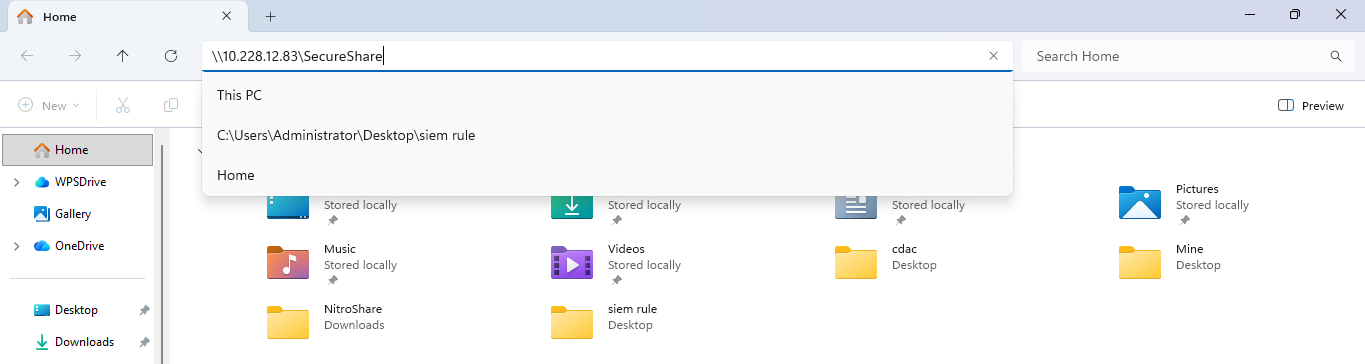
Task: Click the pin icon next to Desktop
Action: 144,310
